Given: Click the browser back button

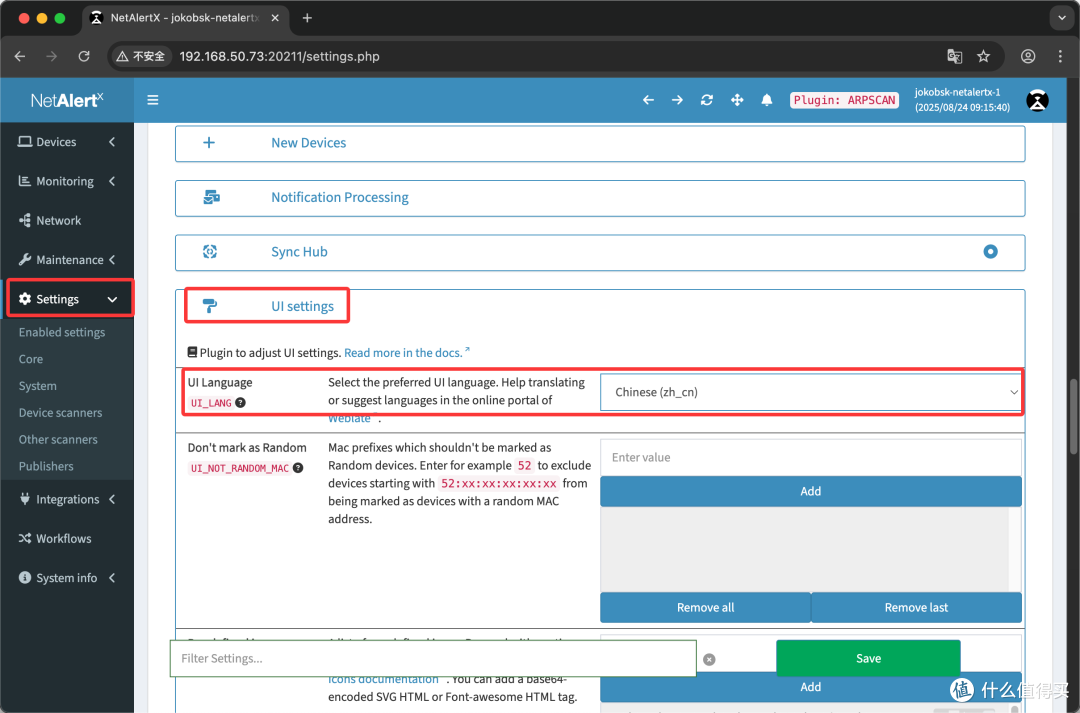Looking at the screenshot, I should (x=20, y=56).
